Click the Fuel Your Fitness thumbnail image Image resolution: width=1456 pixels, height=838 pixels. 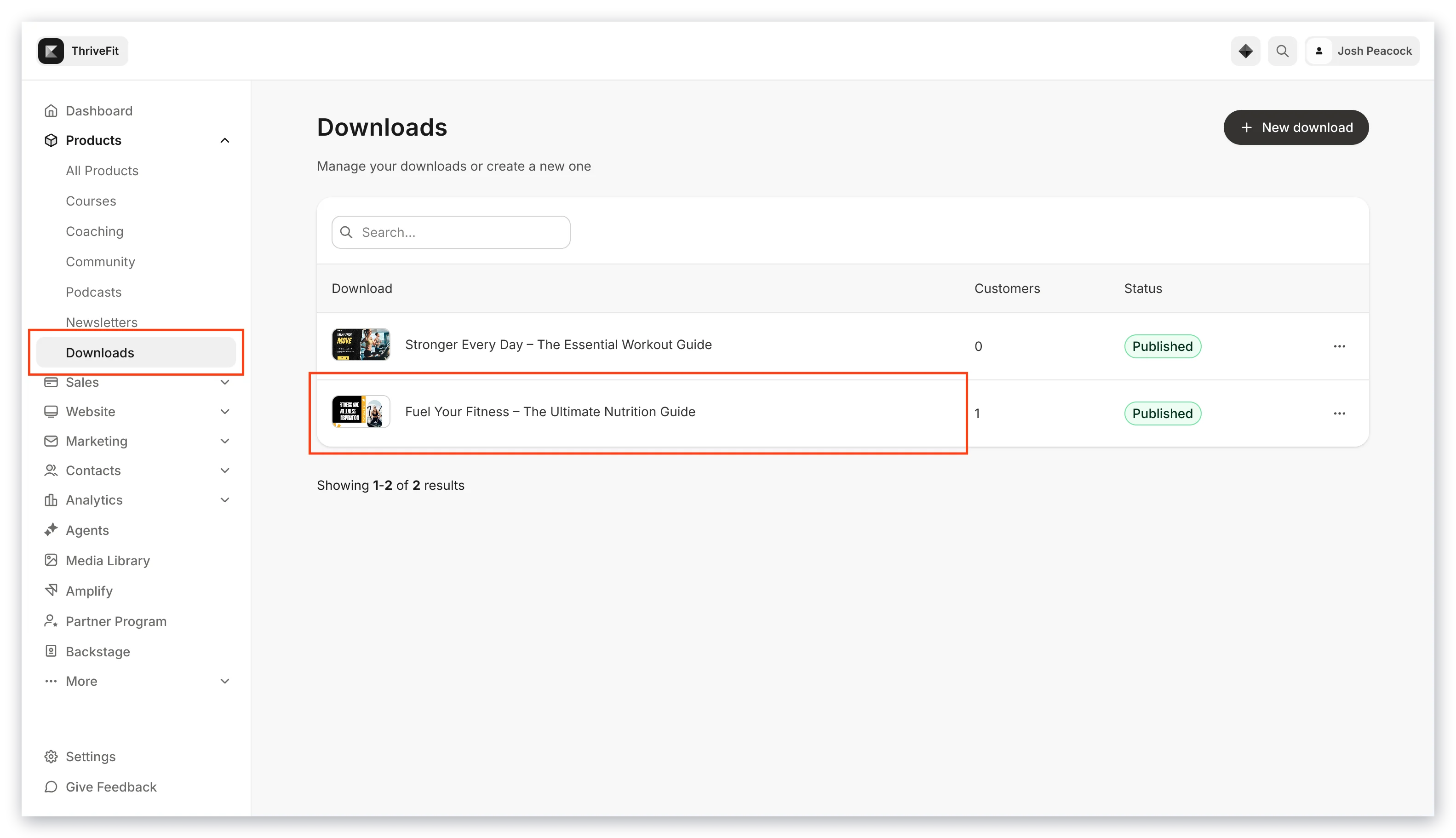click(x=361, y=412)
